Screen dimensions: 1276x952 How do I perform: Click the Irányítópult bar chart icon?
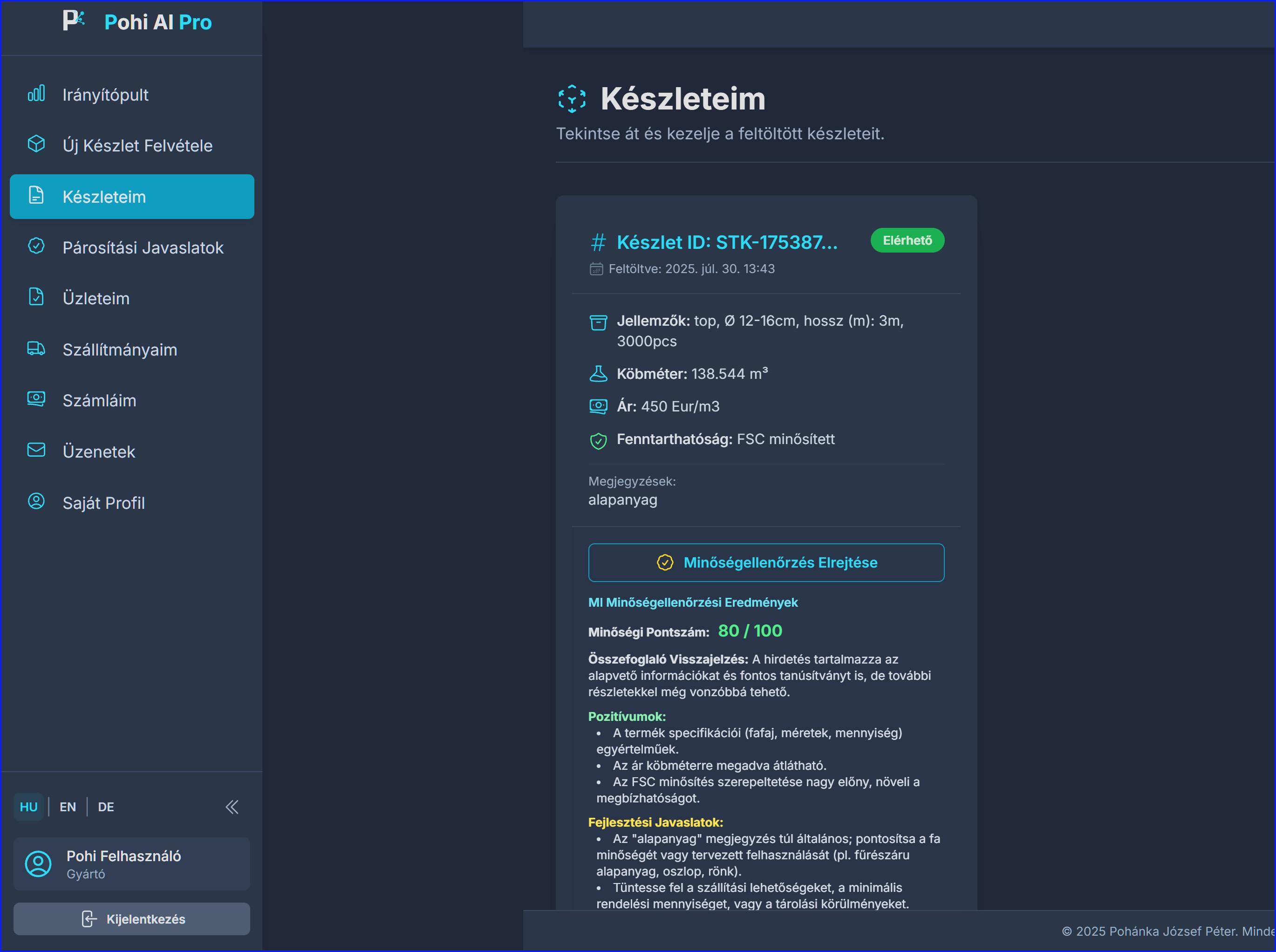coord(36,93)
